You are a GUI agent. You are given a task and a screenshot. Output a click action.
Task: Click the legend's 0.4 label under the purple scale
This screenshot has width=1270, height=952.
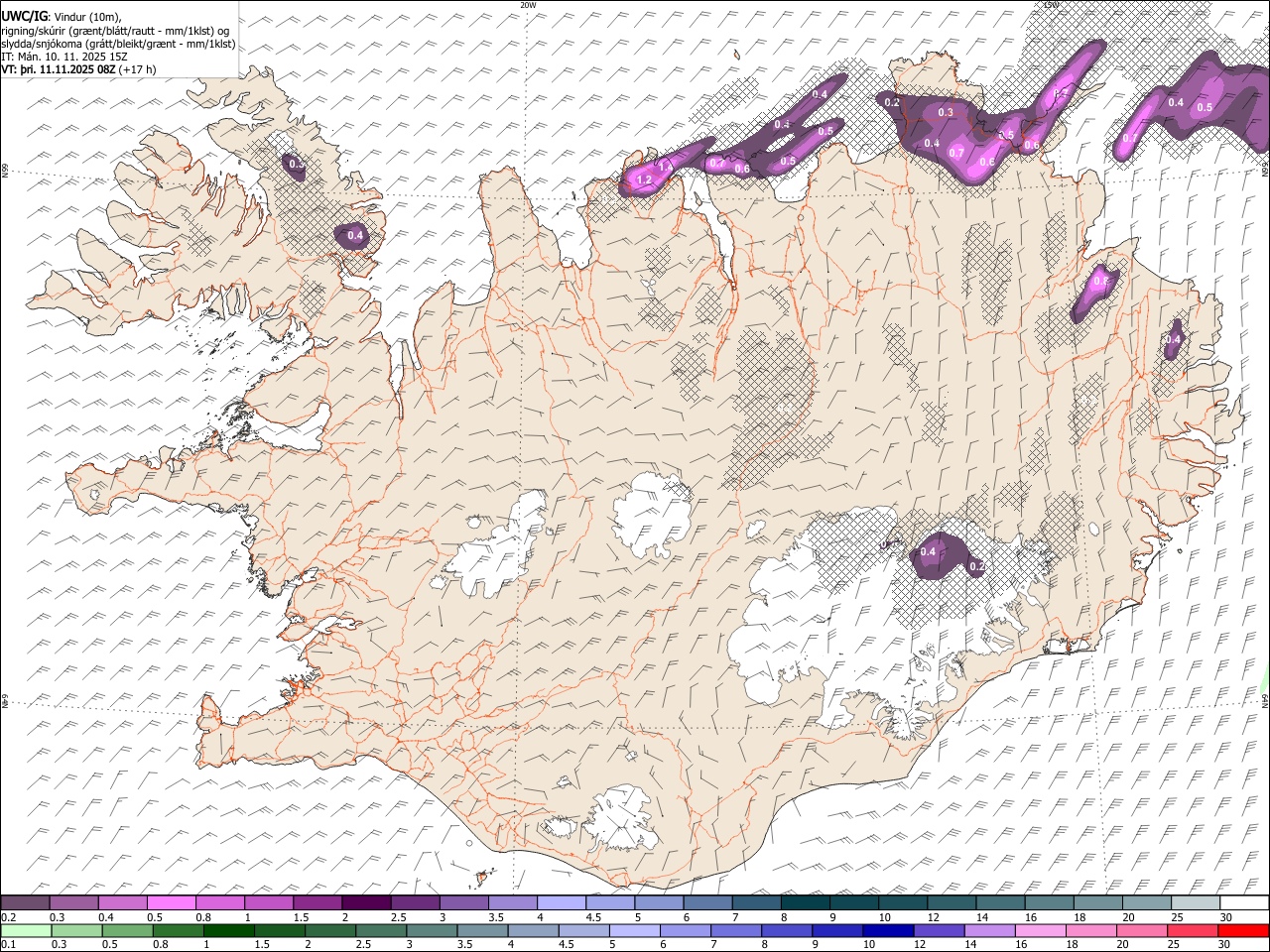coord(106,917)
